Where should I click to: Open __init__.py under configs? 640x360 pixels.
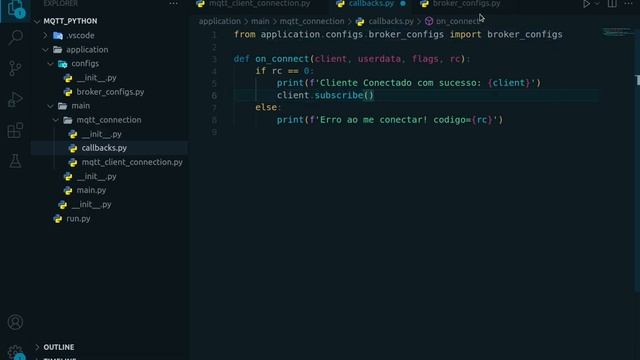coord(96,78)
